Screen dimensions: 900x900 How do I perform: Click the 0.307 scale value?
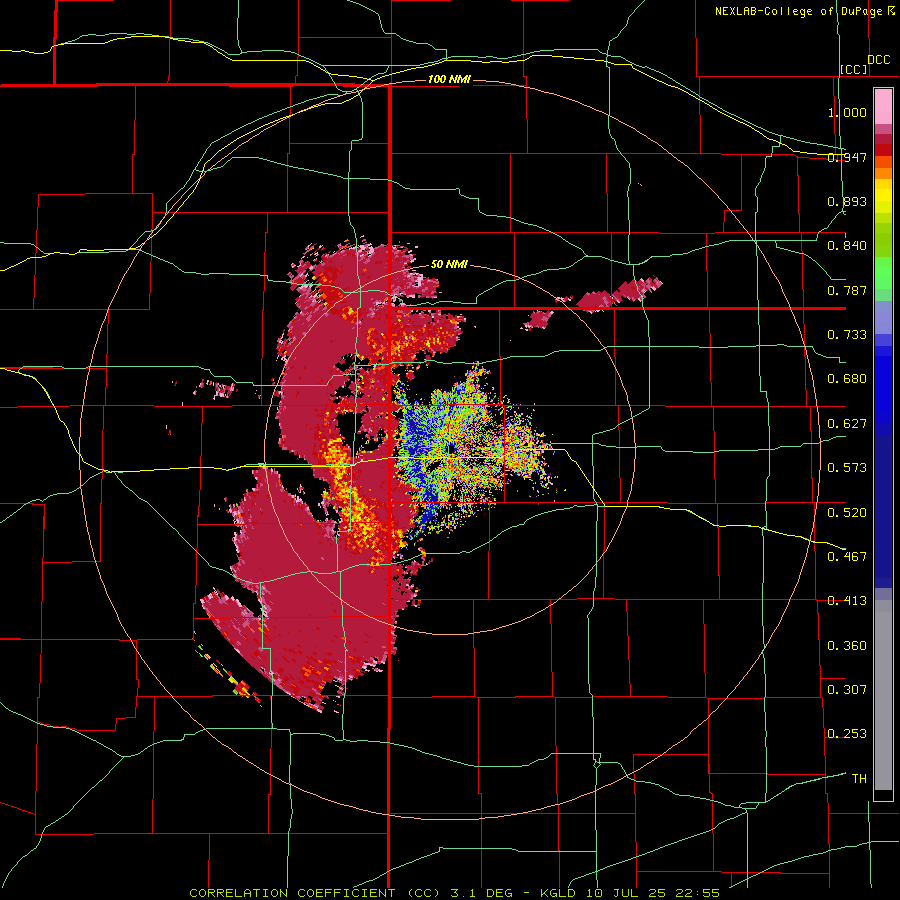pyautogui.click(x=847, y=690)
